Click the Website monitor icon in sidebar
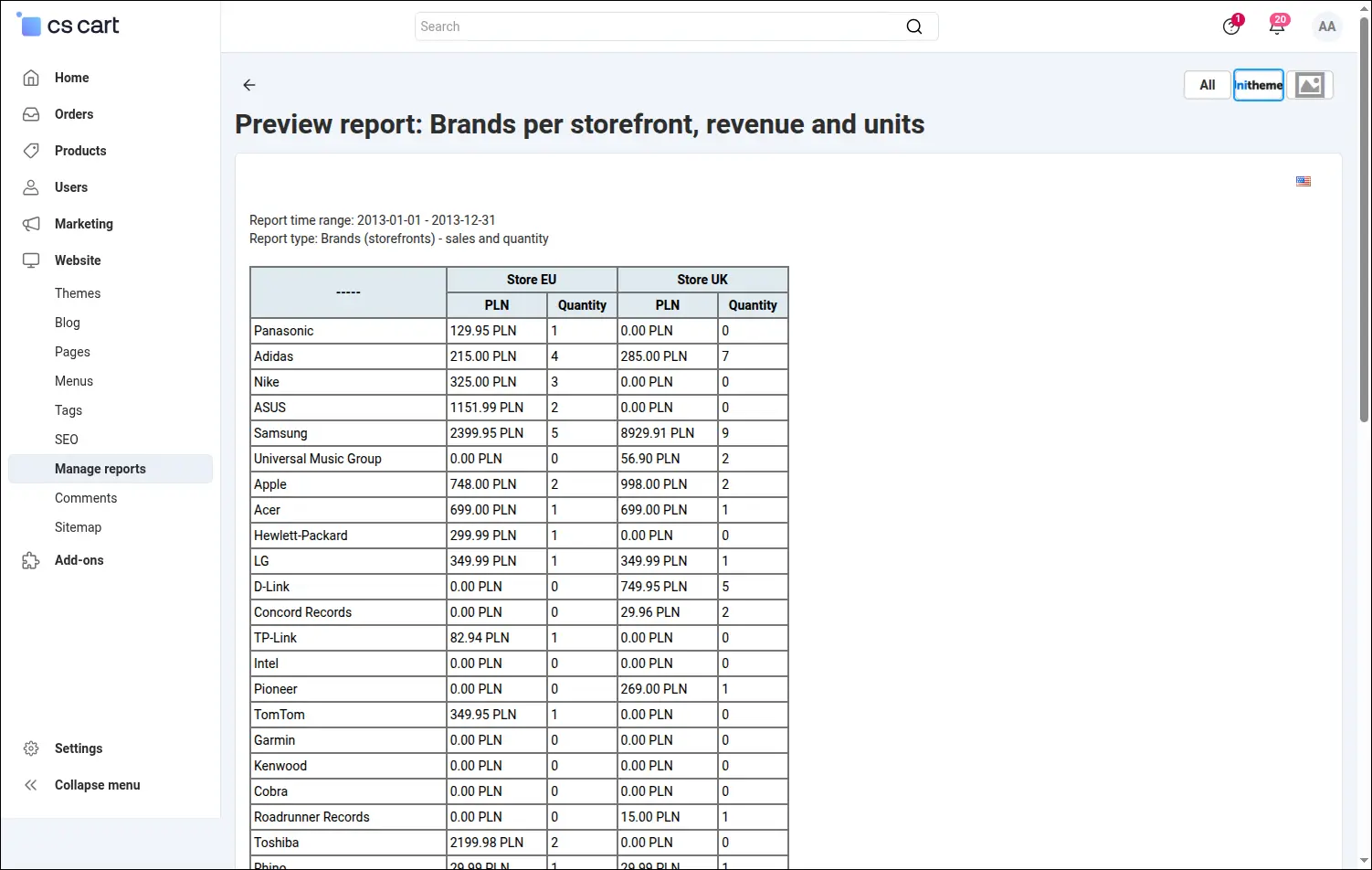The height and width of the screenshot is (870, 1372). coord(31,260)
